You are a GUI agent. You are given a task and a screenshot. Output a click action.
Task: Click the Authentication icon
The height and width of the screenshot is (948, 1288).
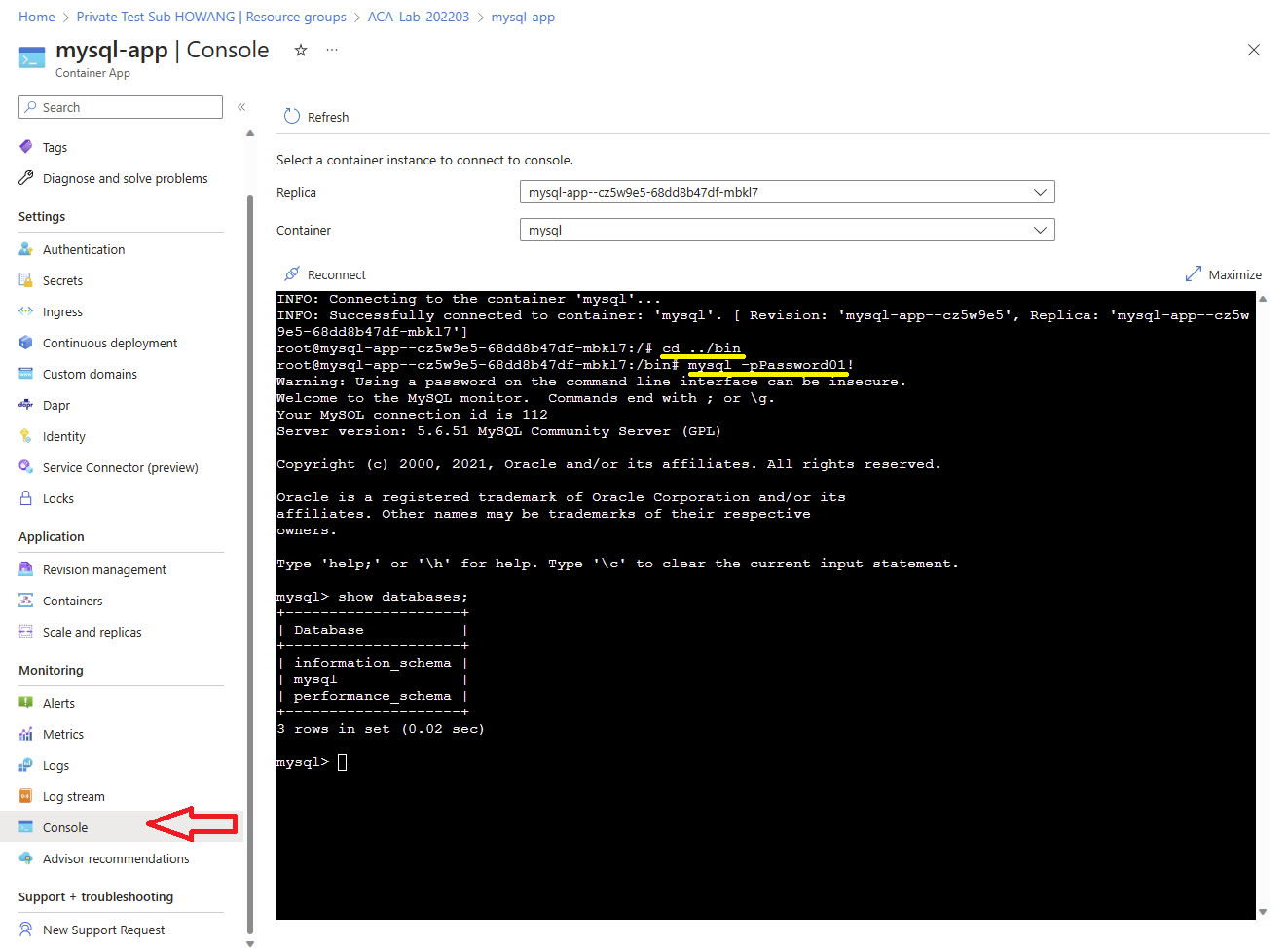click(26, 249)
